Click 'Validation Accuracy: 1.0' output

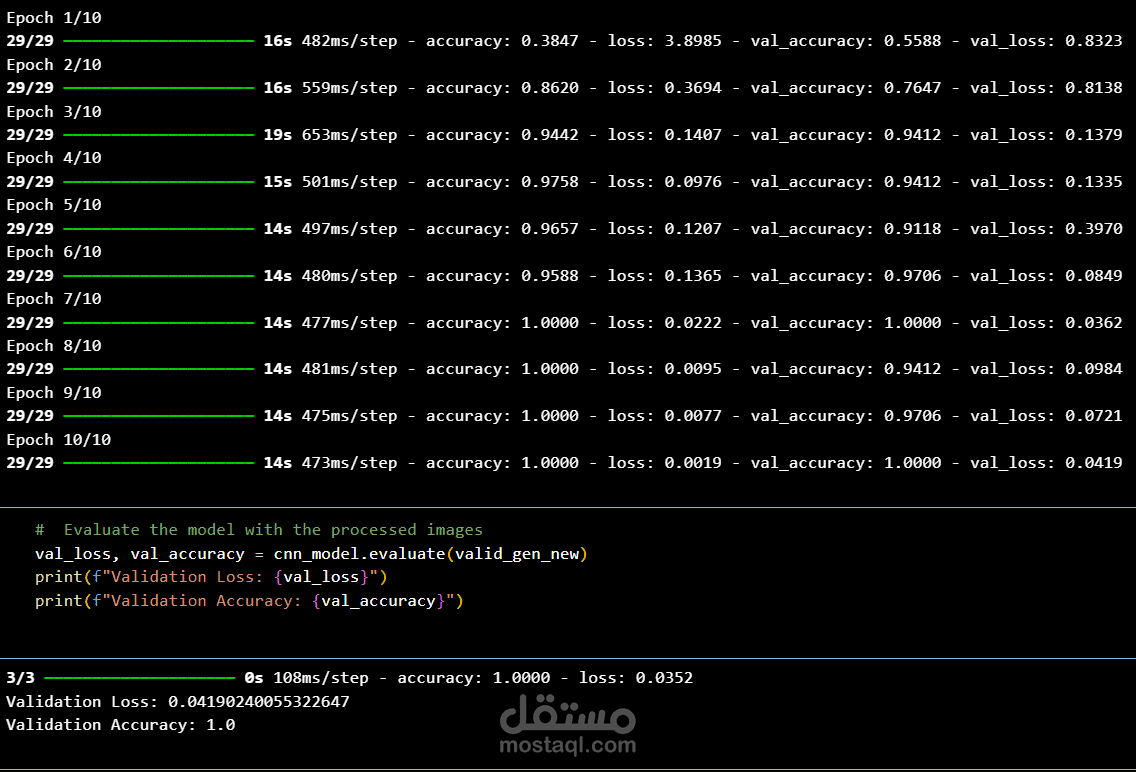pos(121,725)
